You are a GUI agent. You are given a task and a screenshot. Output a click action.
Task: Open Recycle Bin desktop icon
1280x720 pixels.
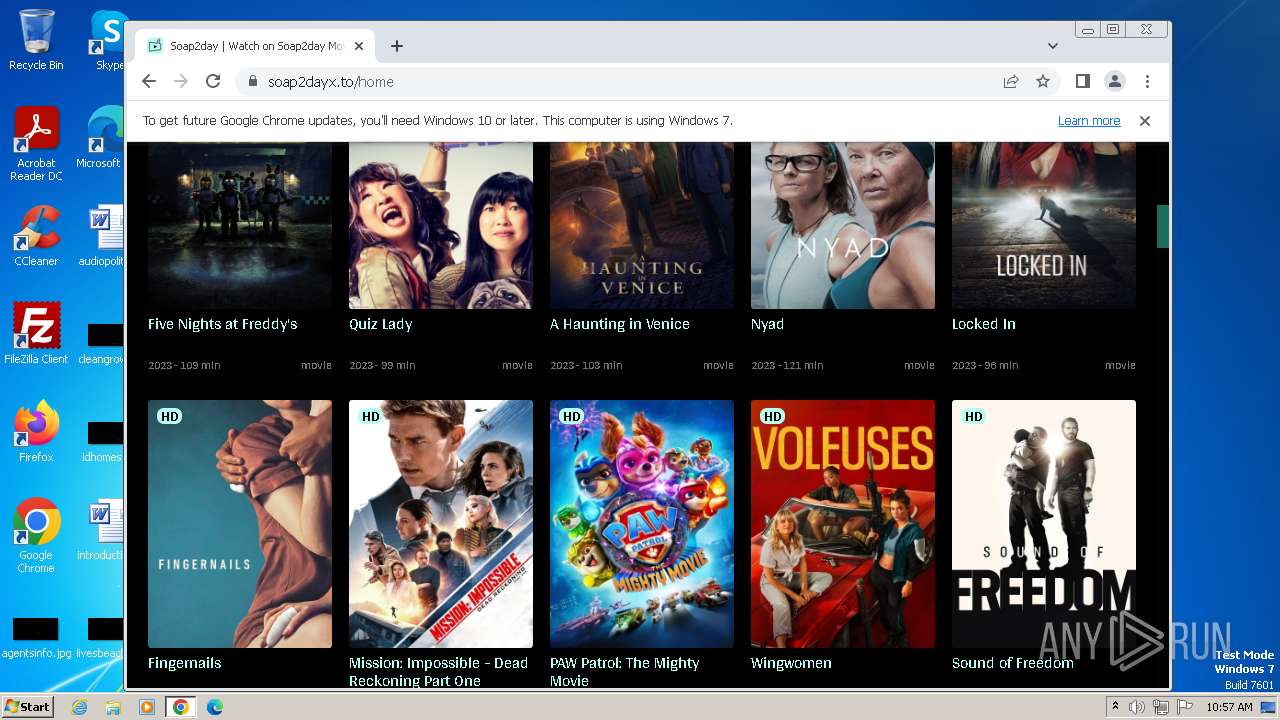click(x=36, y=40)
